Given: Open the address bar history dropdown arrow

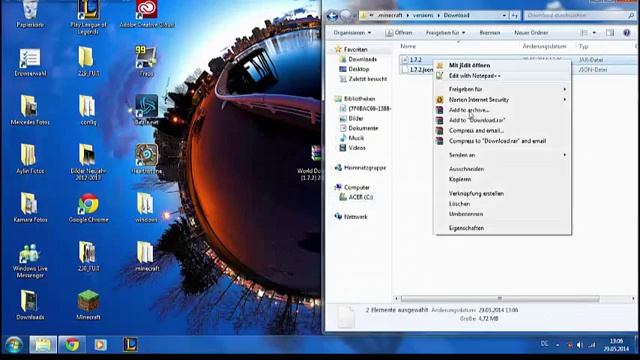Looking at the screenshot, I should 504,16.
